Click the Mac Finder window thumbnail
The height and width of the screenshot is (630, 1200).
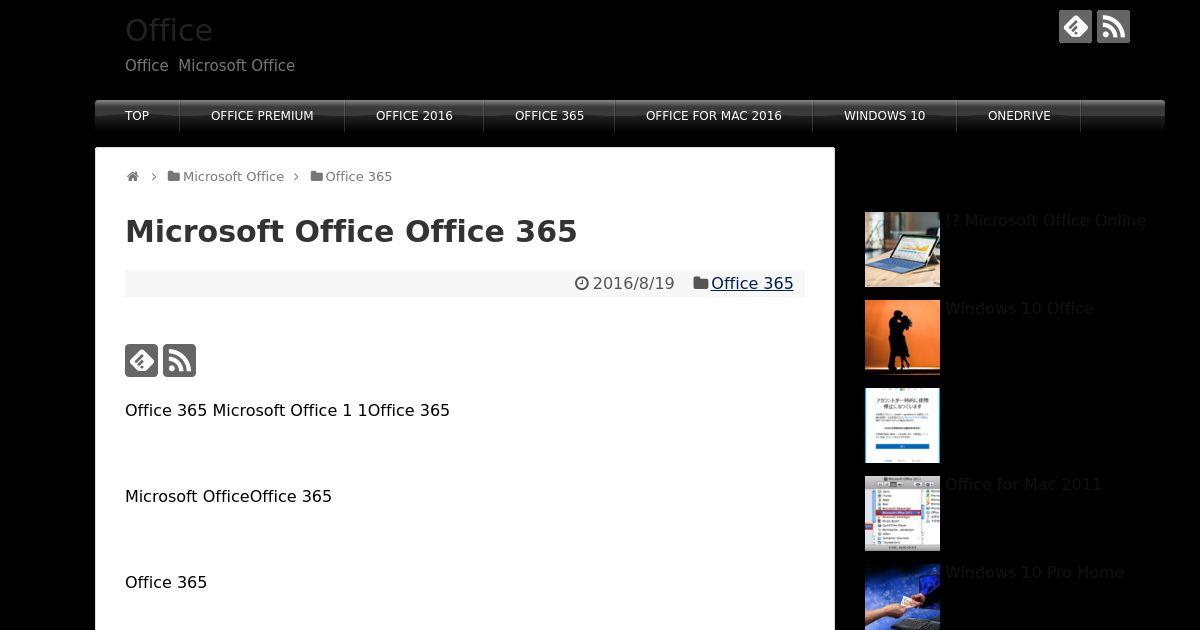902,513
